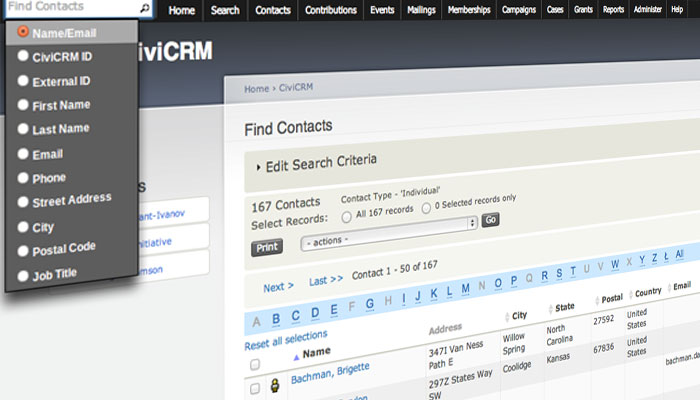Open the Search menu
The width and height of the screenshot is (700, 400).
(x=225, y=10)
